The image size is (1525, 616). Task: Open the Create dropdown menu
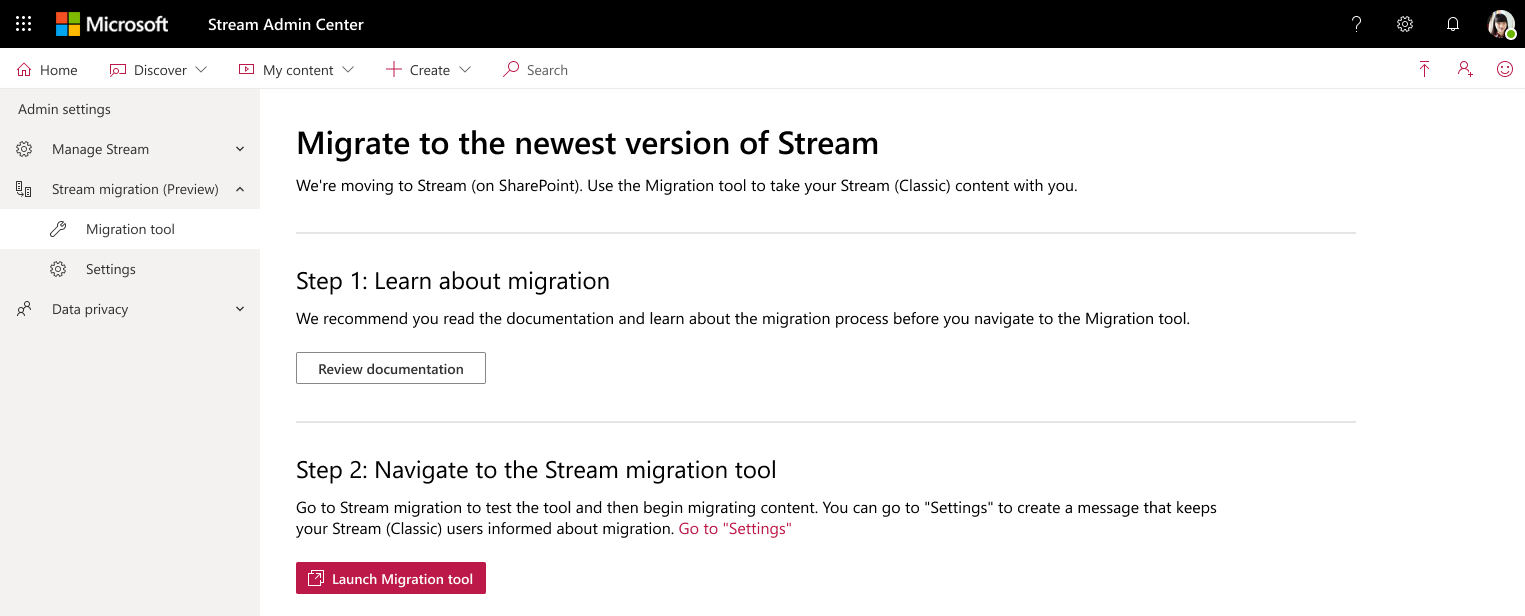pos(429,70)
